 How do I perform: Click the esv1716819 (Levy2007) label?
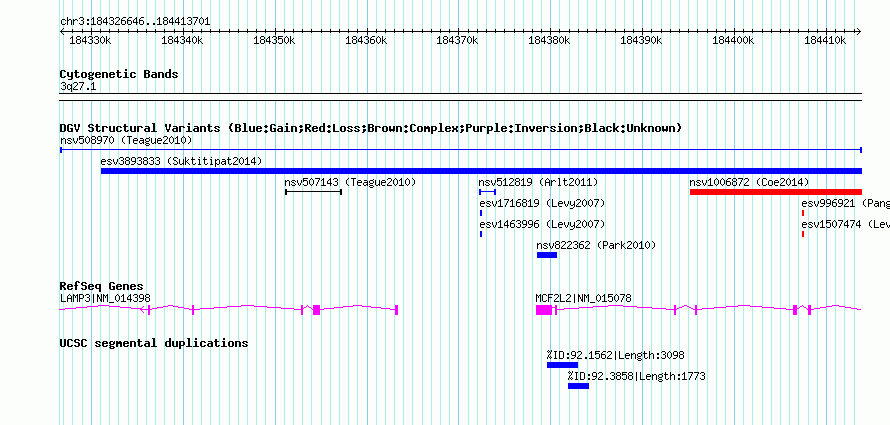(x=543, y=203)
